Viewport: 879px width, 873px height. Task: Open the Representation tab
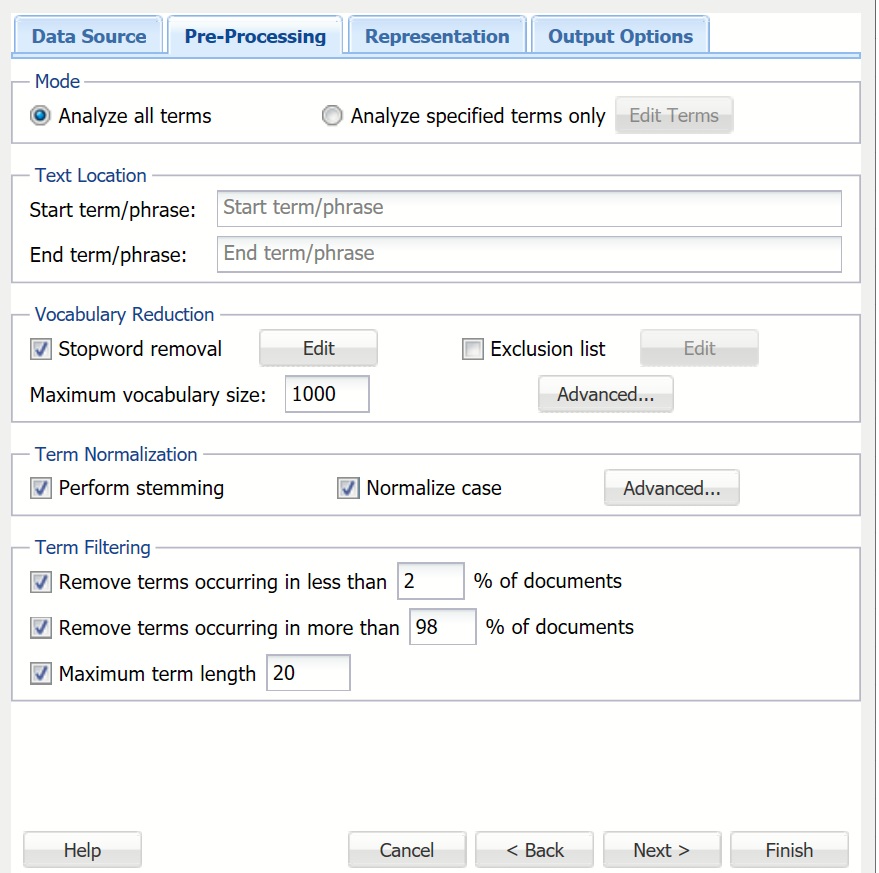[x=437, y=37]
